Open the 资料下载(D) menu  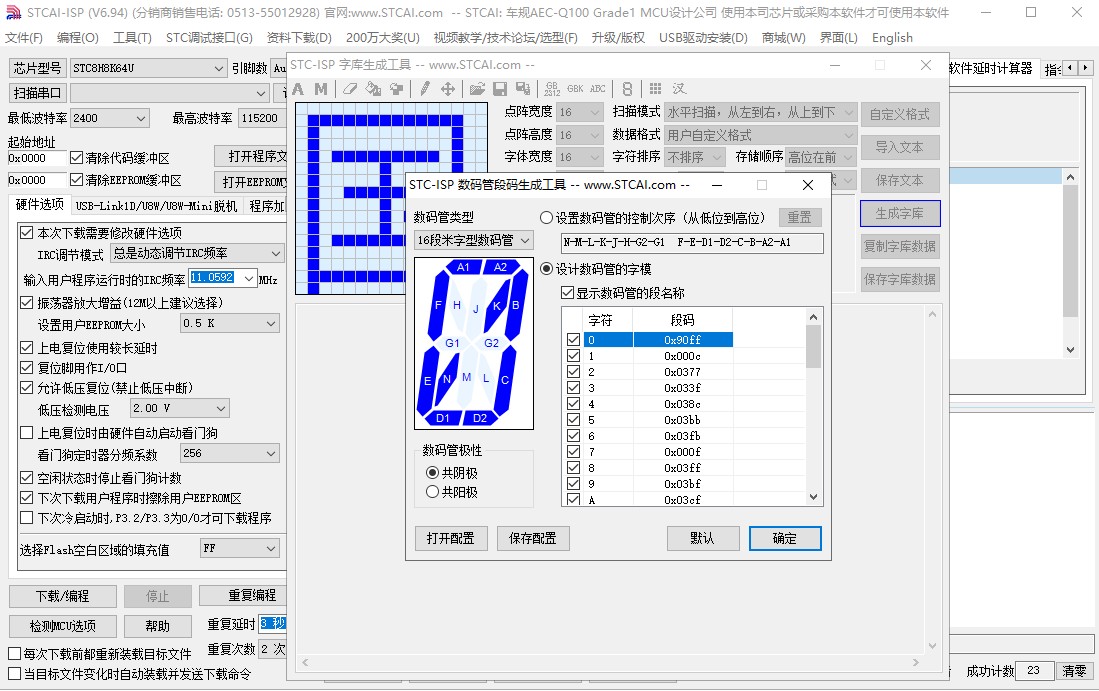(299, 38)
